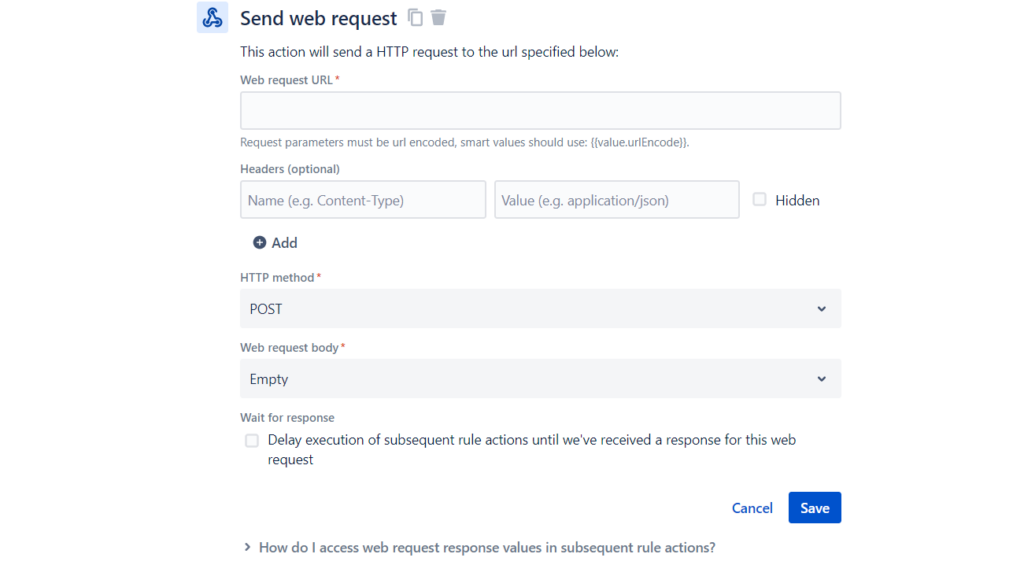
Task: Open the Web request body selector showing Empty
Action: [x=540, y=378]
